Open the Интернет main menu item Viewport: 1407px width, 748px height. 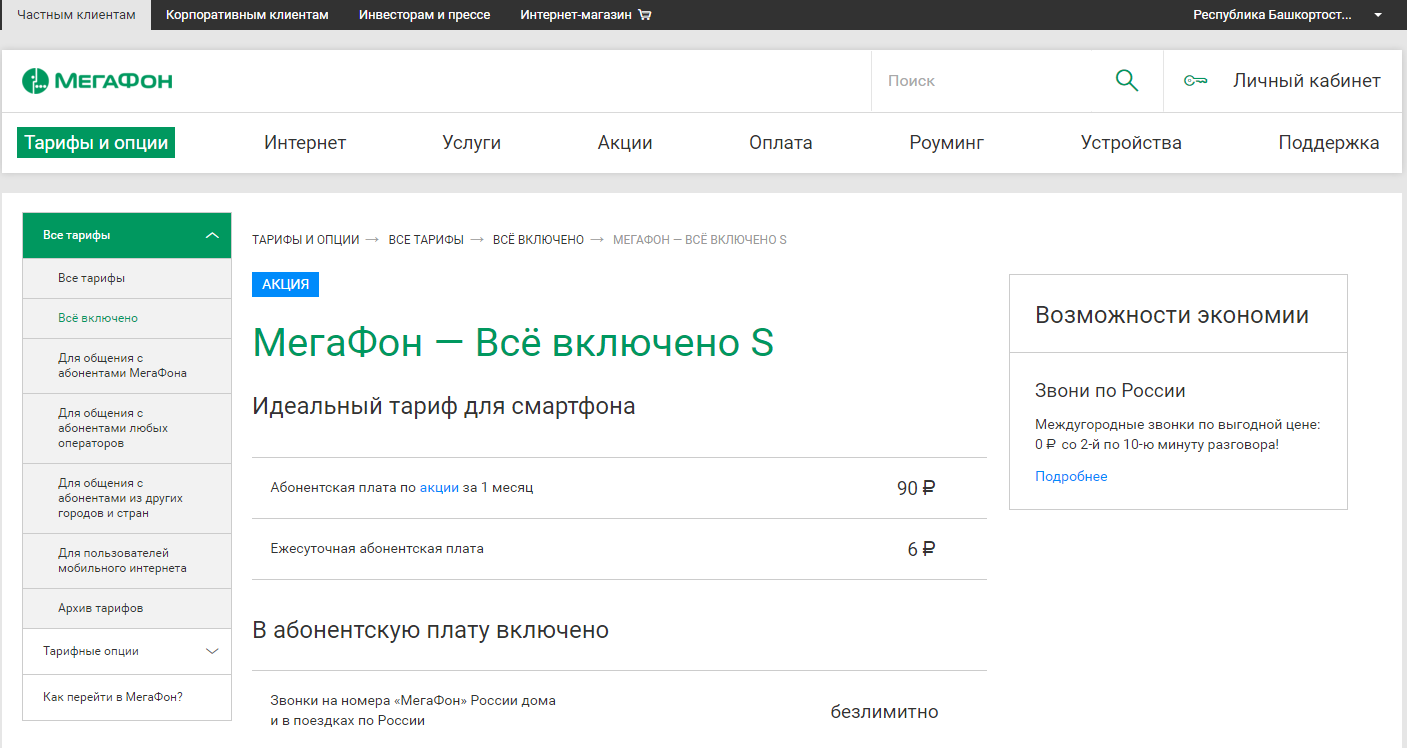pyautogui.click(x=305, y=143)
